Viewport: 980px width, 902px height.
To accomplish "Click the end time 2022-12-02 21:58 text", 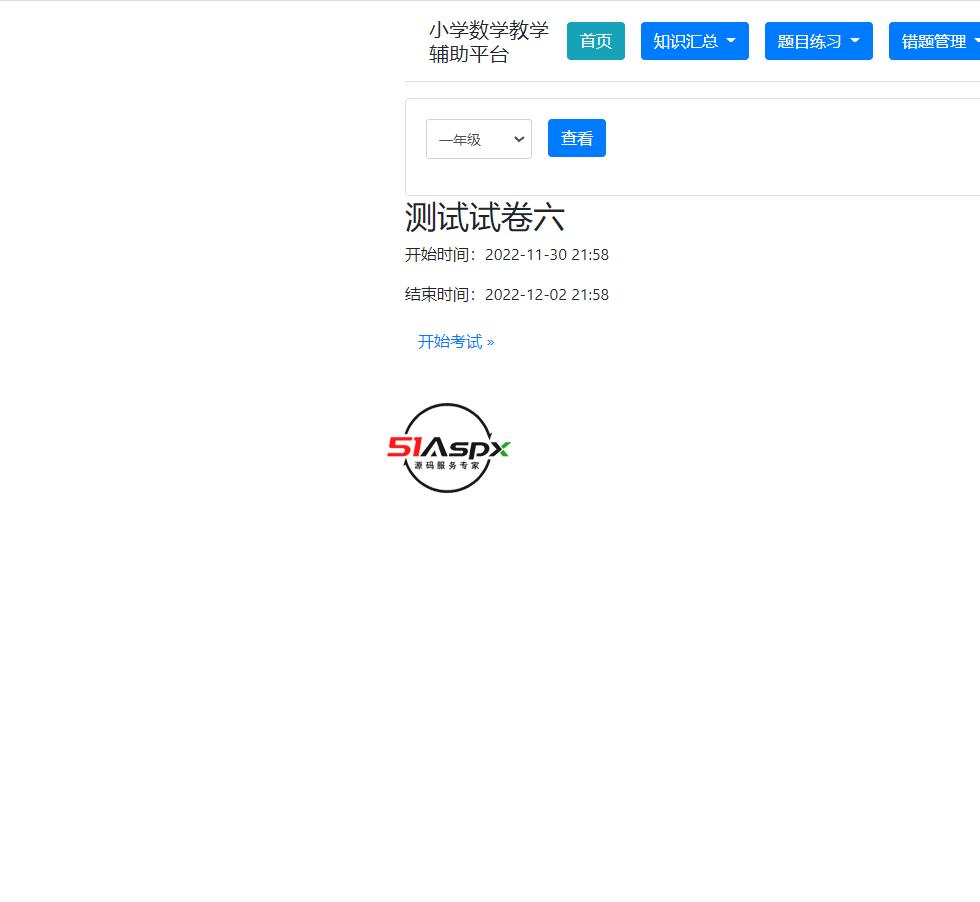I will pyautogui.click(x=547, y=294).
